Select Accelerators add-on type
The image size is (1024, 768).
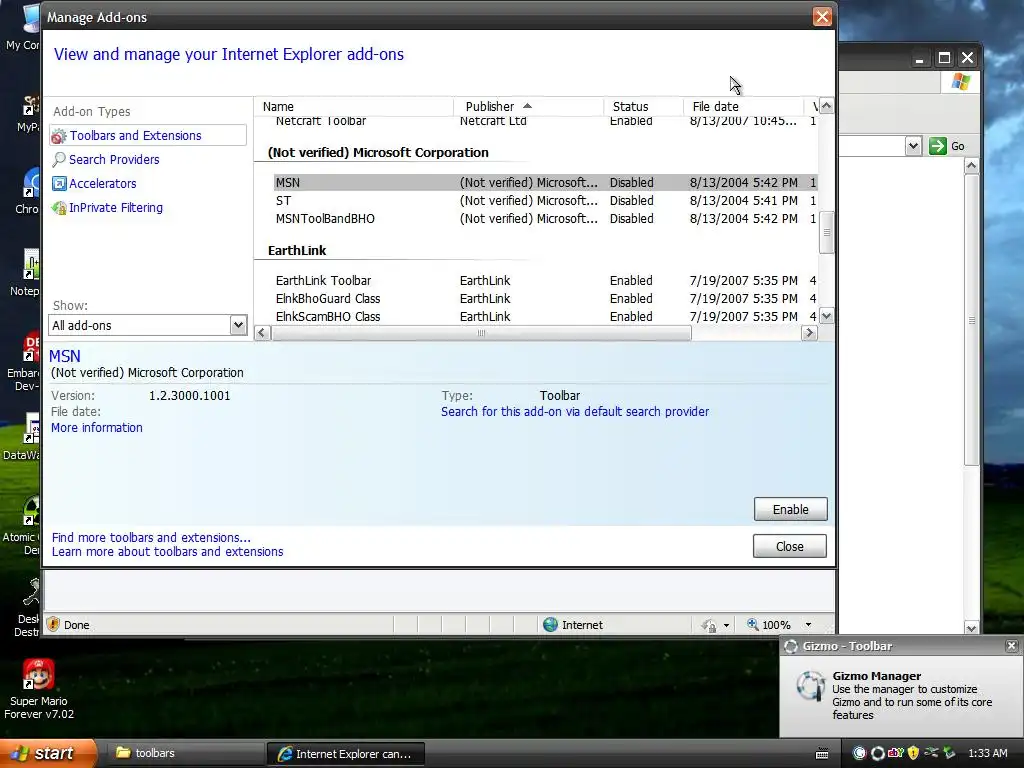(103, 184)
